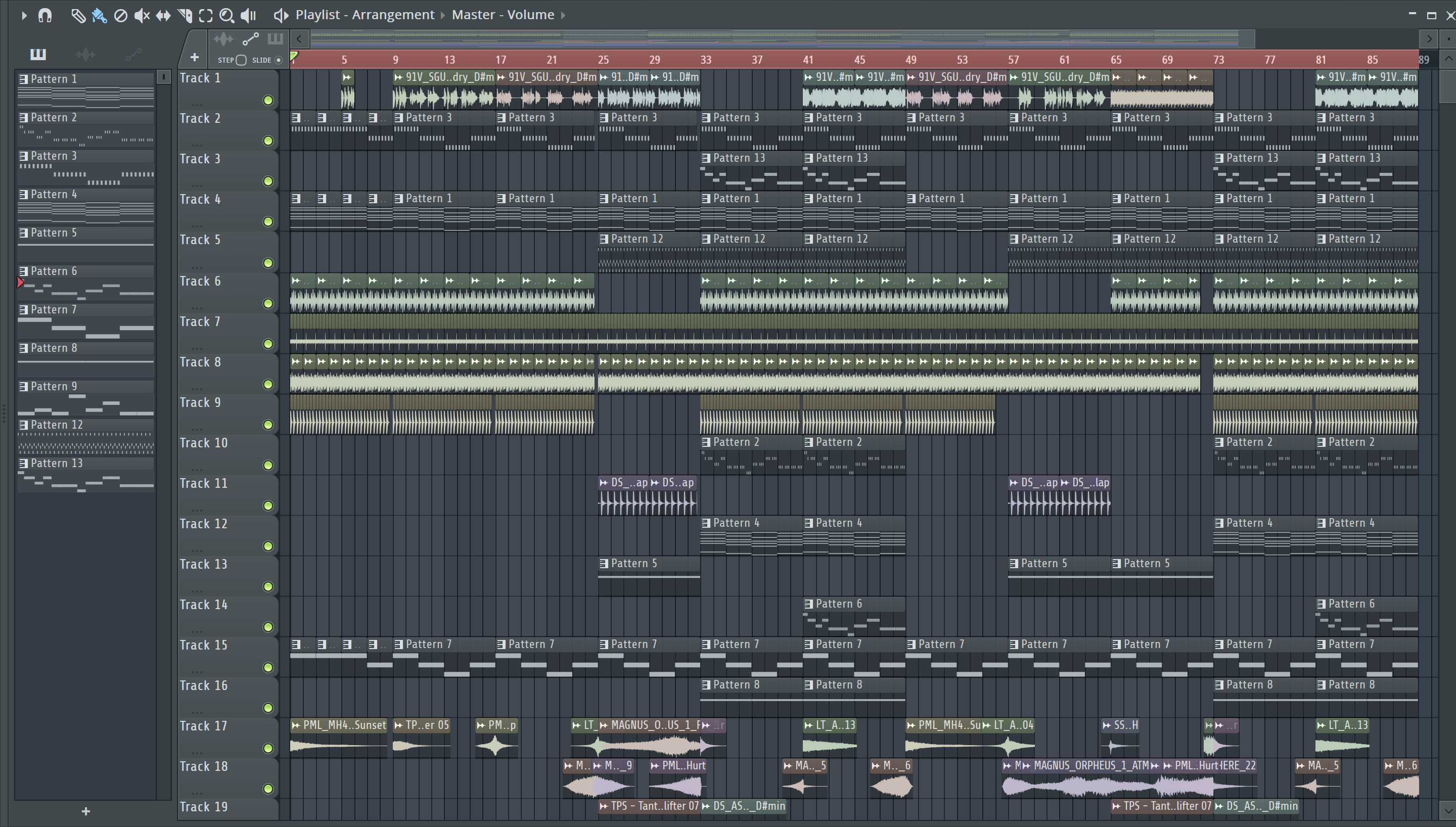The width and height of the screenshot is (1456, 827).
Task: Toggle SLIDE mode
Action: point(278,60)
